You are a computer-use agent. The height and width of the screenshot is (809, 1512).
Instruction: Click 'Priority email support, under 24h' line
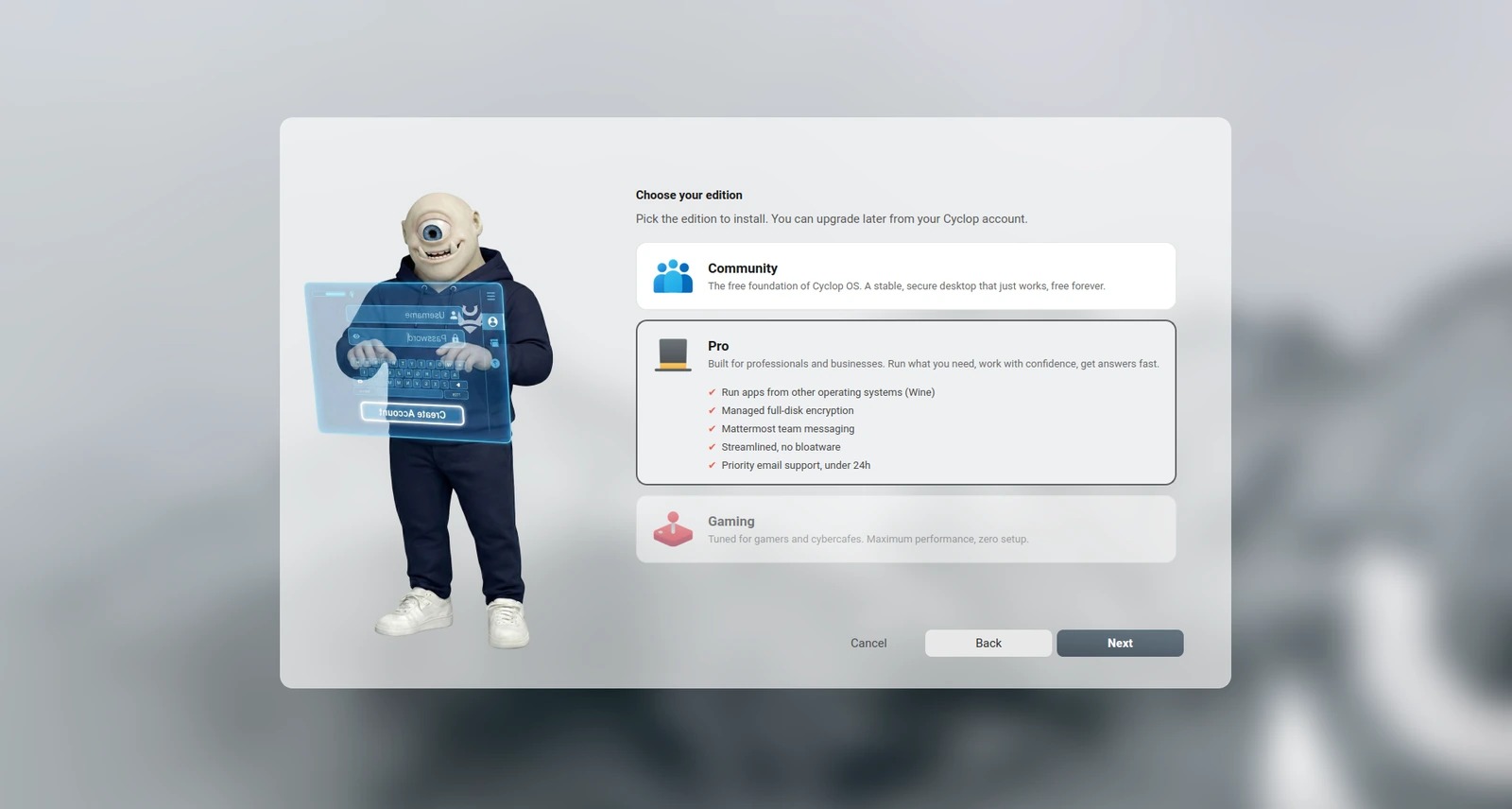point(796,465)
